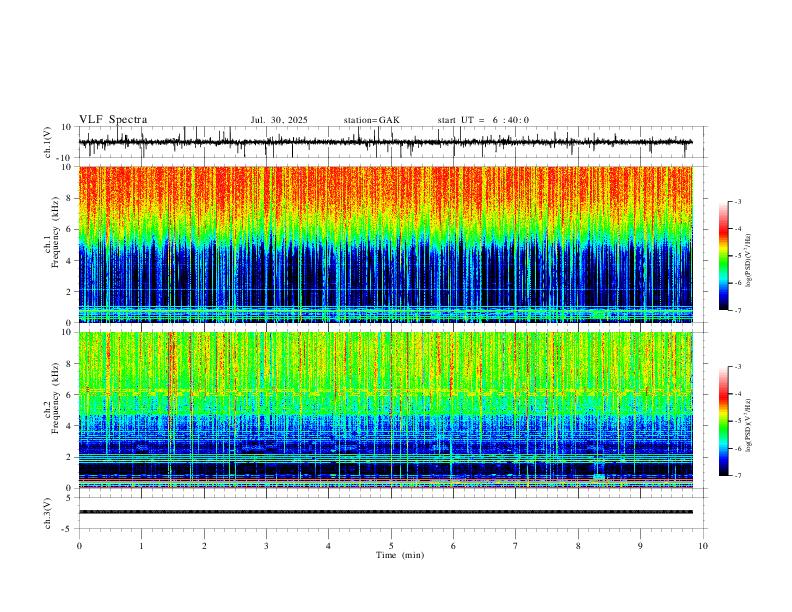
Task: Click the time axis tick label "1"
Action: tap(141, 546)
